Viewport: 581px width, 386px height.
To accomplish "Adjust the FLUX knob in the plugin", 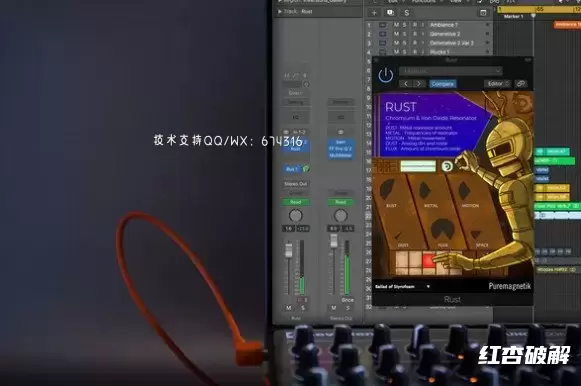I will tap(443, 230).
